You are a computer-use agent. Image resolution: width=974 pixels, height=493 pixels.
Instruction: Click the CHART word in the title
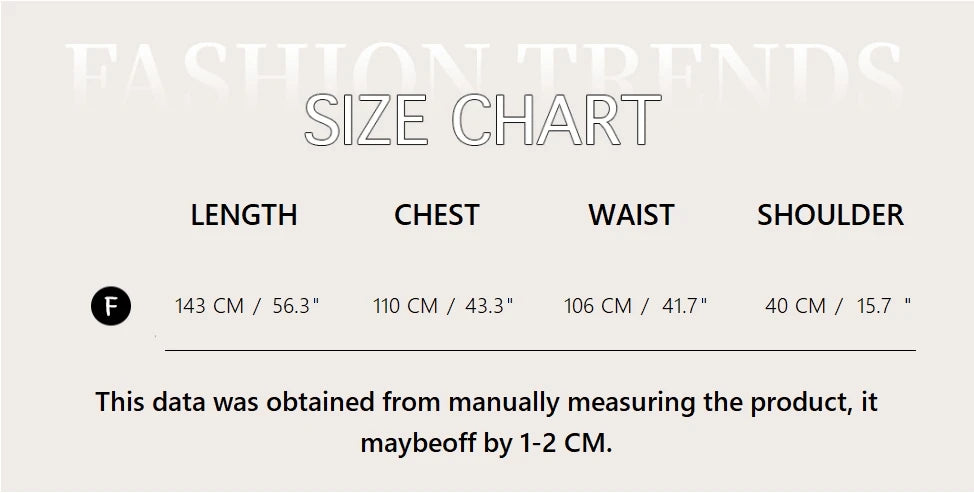click(563, 121)
